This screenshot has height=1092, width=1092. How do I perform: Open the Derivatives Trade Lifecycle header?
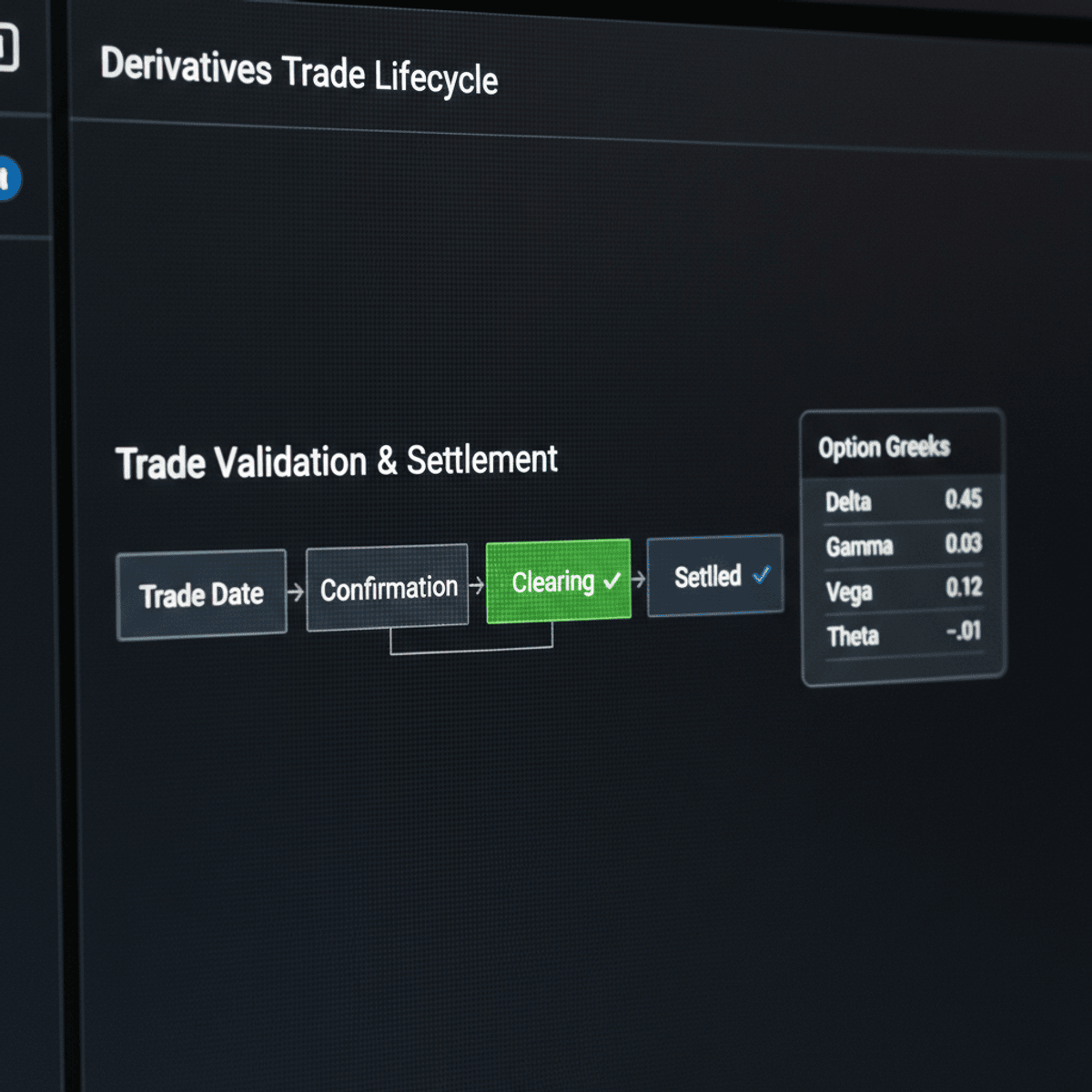click(x=300, y=75)
